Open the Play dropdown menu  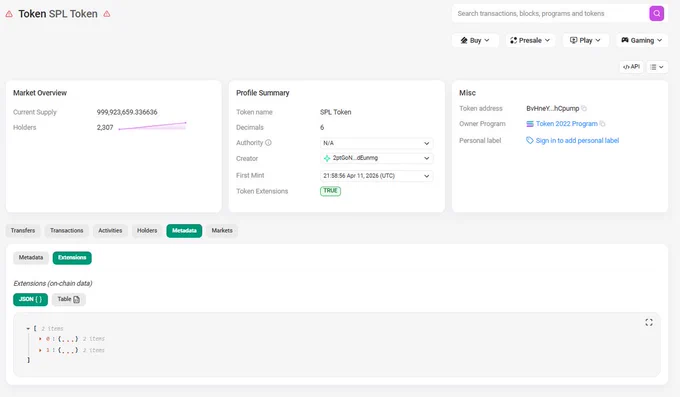tap(585, 40)
